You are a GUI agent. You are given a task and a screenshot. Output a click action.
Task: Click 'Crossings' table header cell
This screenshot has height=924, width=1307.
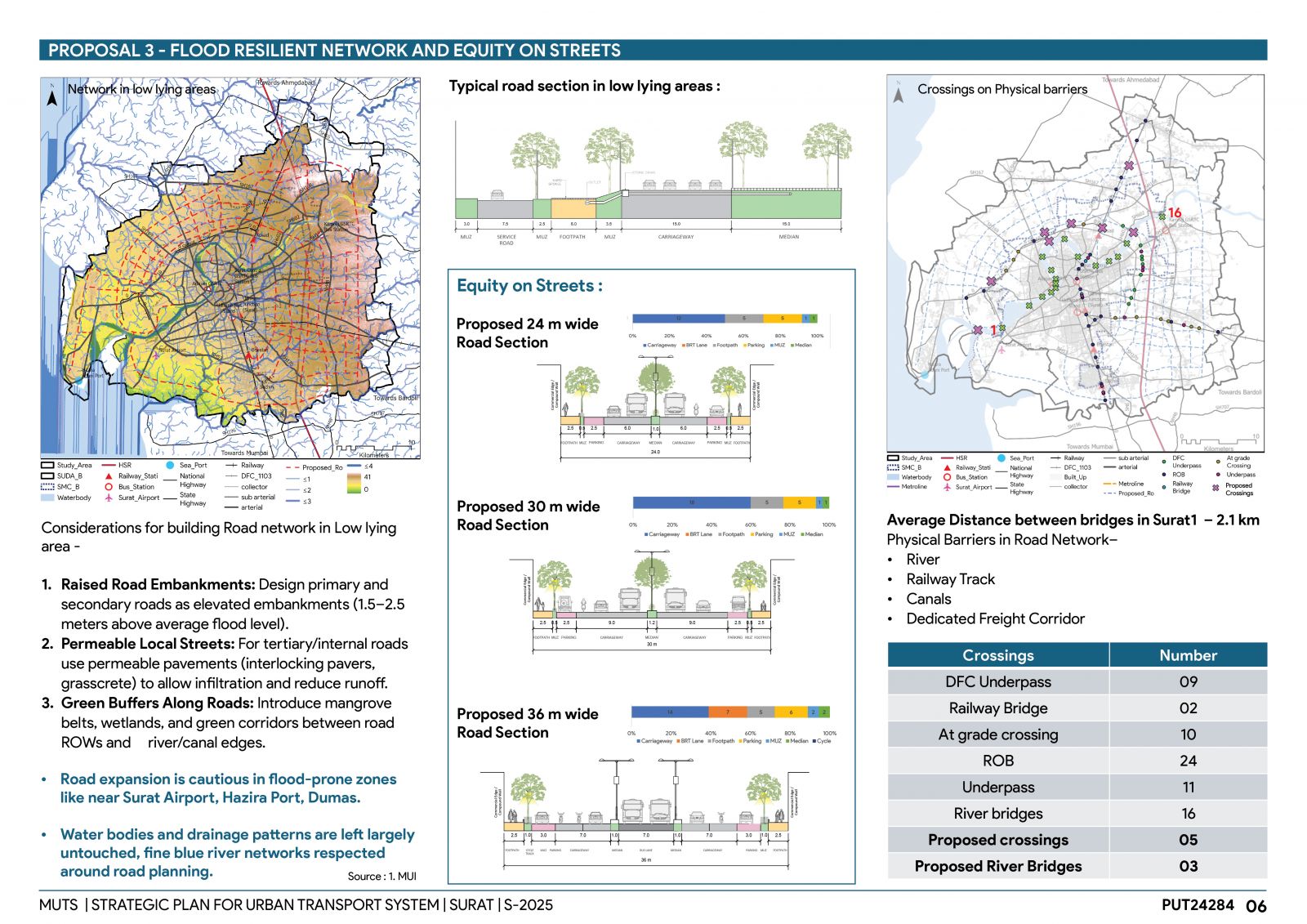coord(998,655)
